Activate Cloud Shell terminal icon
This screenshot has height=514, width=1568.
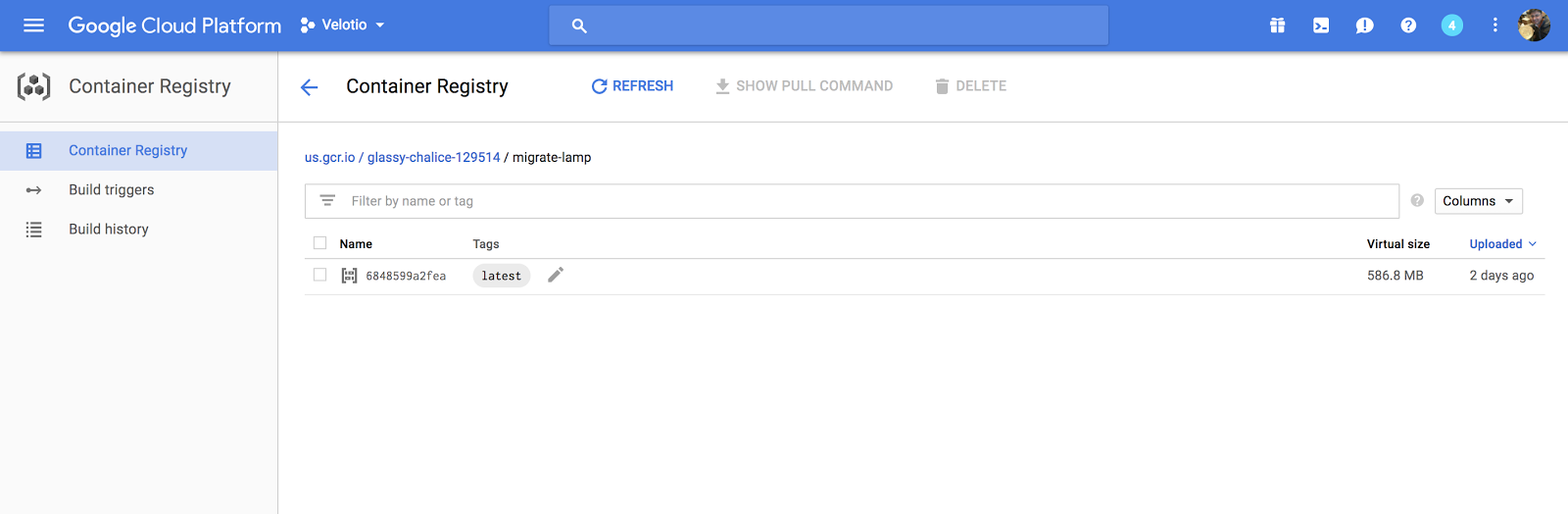point(1321,26)
